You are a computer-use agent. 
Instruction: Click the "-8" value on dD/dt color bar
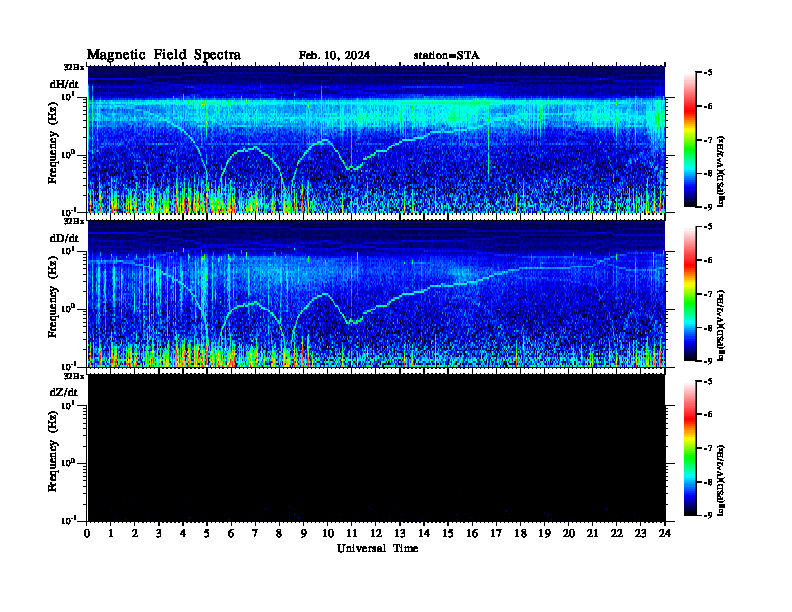tap(708, 328)
